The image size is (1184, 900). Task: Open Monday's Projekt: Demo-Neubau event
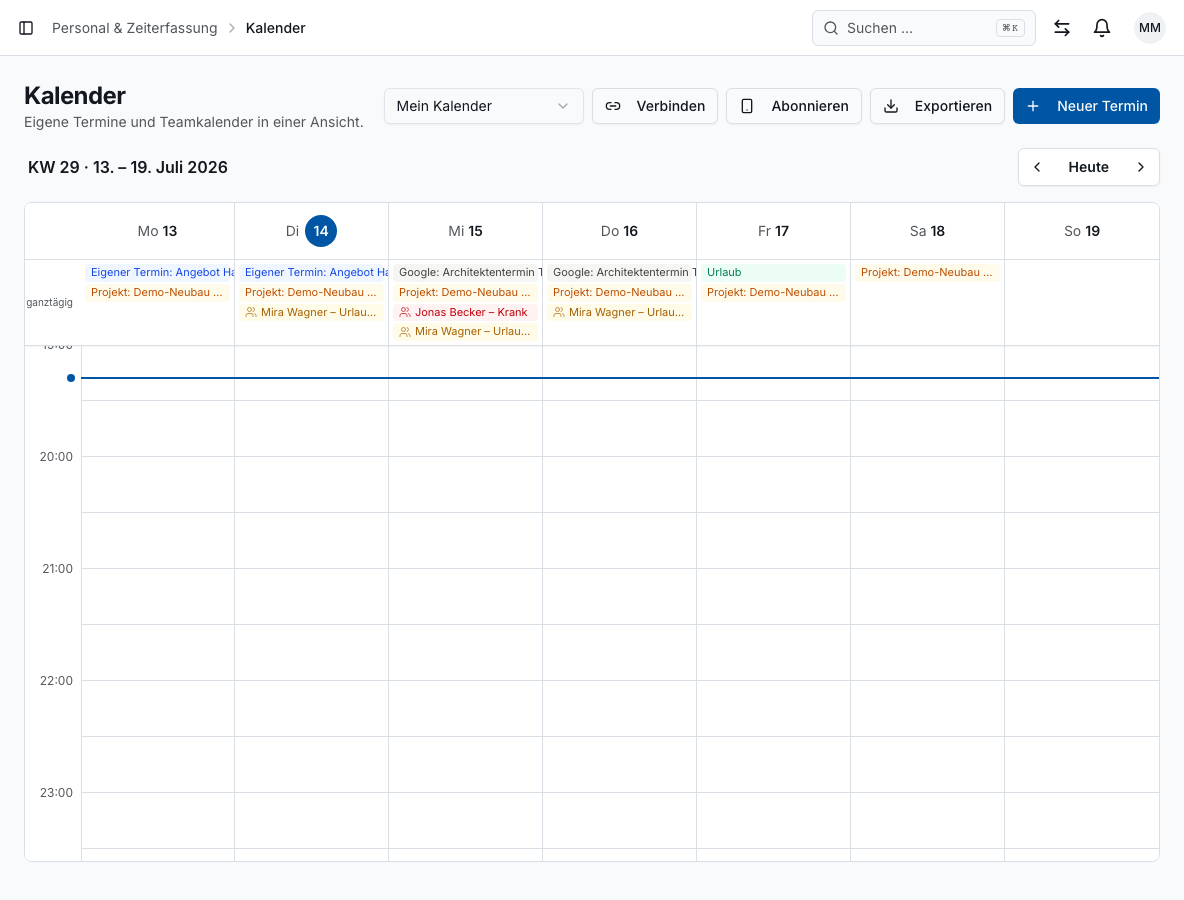pyautogui.click(x=157, y=292)
